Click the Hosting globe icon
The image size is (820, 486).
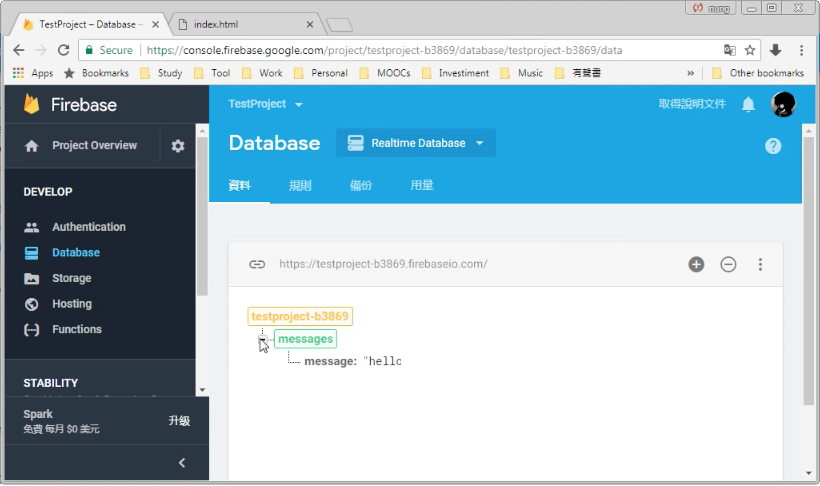point(31,304)
